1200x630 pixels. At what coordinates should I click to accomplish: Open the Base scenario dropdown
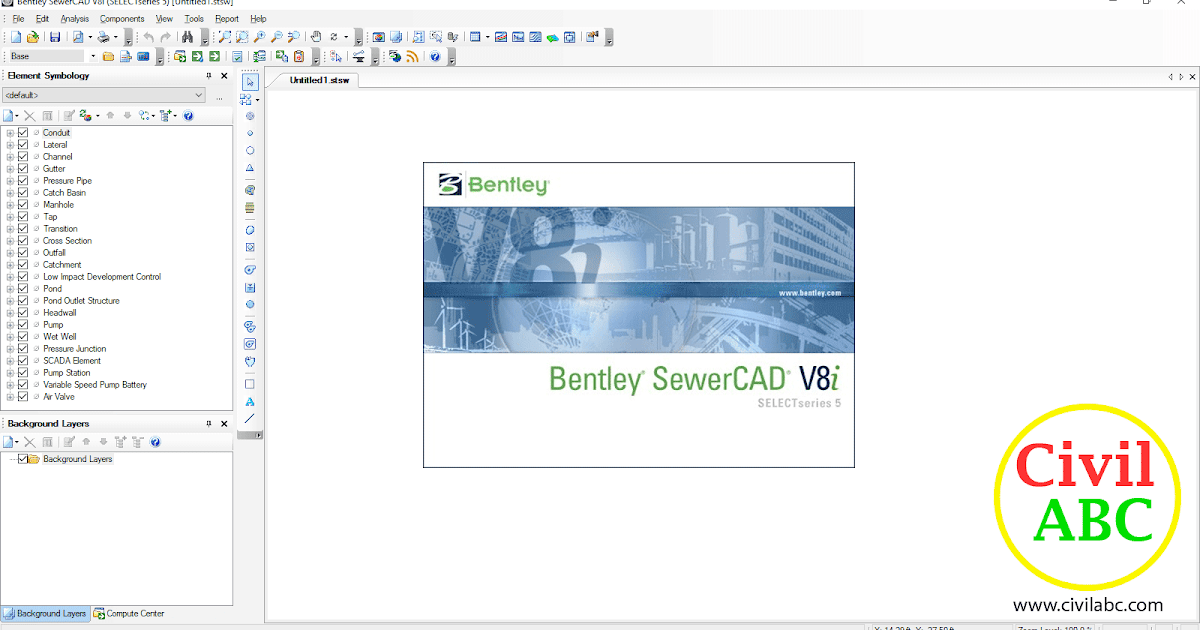point(94,56)
